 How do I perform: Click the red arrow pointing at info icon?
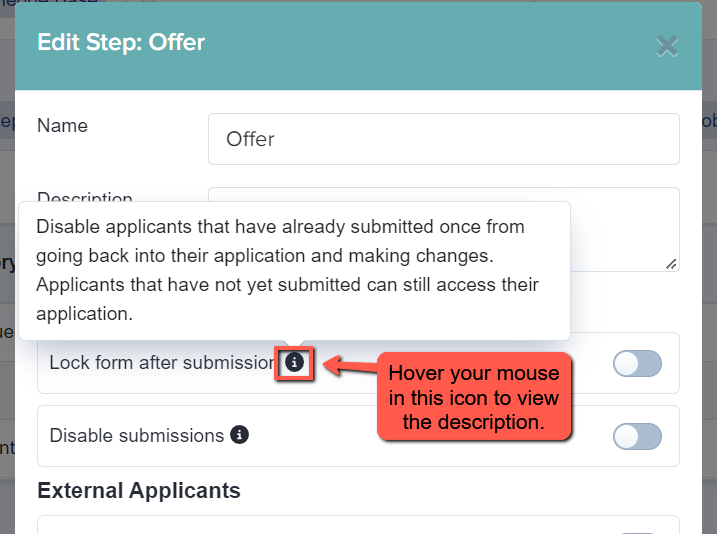pos(350,365)
